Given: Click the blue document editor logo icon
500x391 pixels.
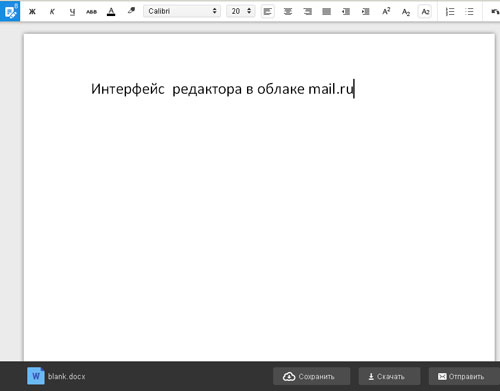Looking at the screenshot, I should [x=10, y=11].
